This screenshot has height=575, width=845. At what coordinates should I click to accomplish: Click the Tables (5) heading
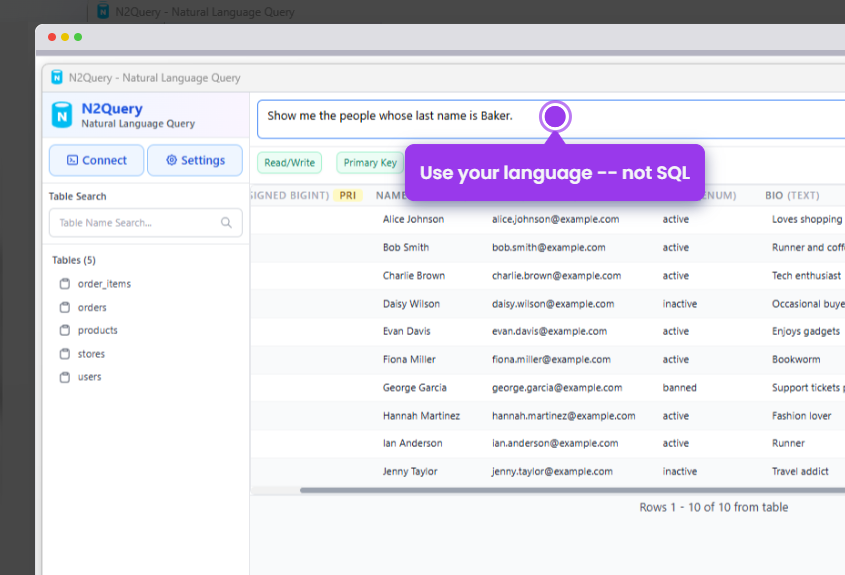point(74,260)
